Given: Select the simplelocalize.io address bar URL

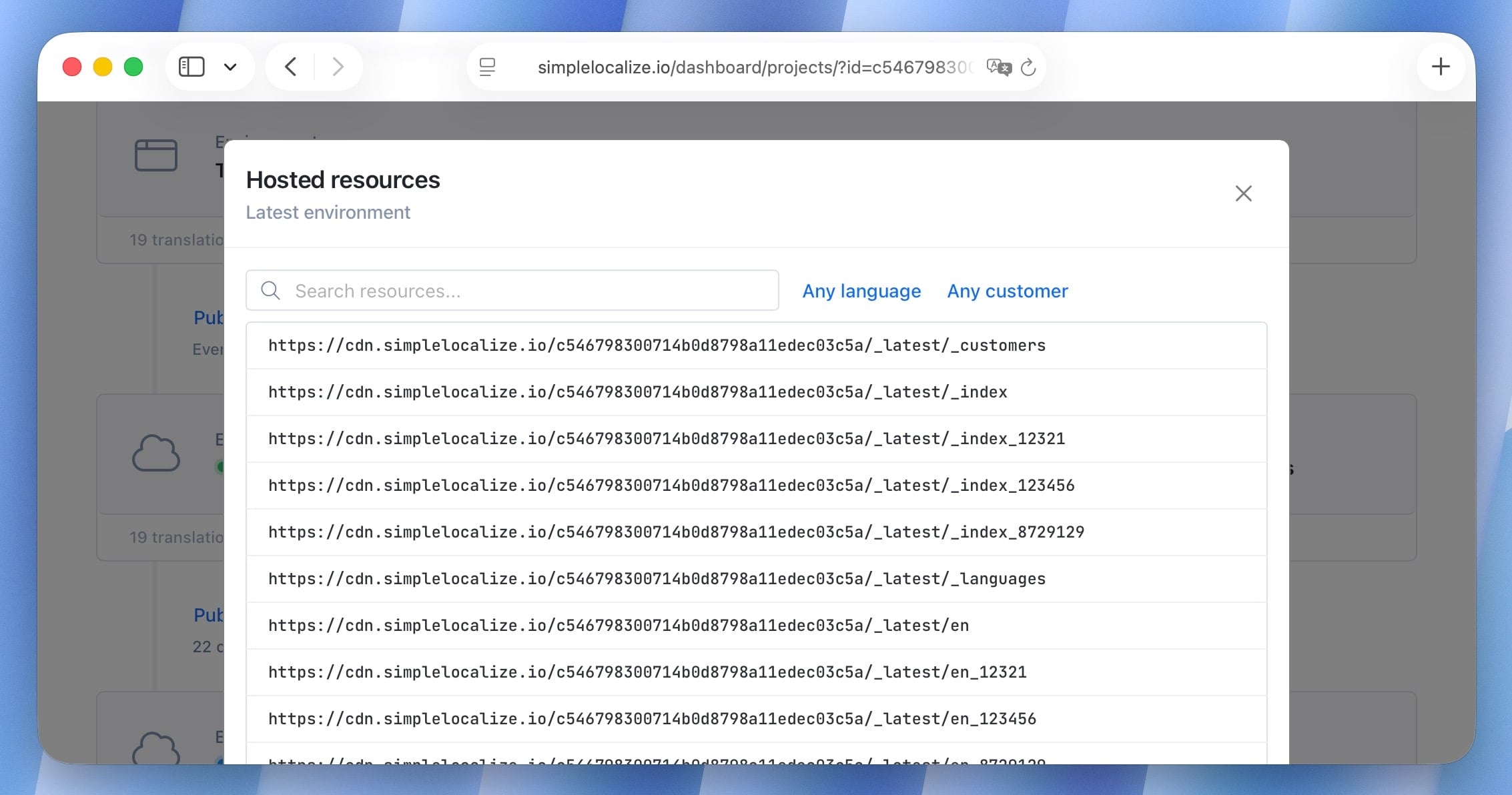Looking at the screenshot, I should (x=754, y=67).
